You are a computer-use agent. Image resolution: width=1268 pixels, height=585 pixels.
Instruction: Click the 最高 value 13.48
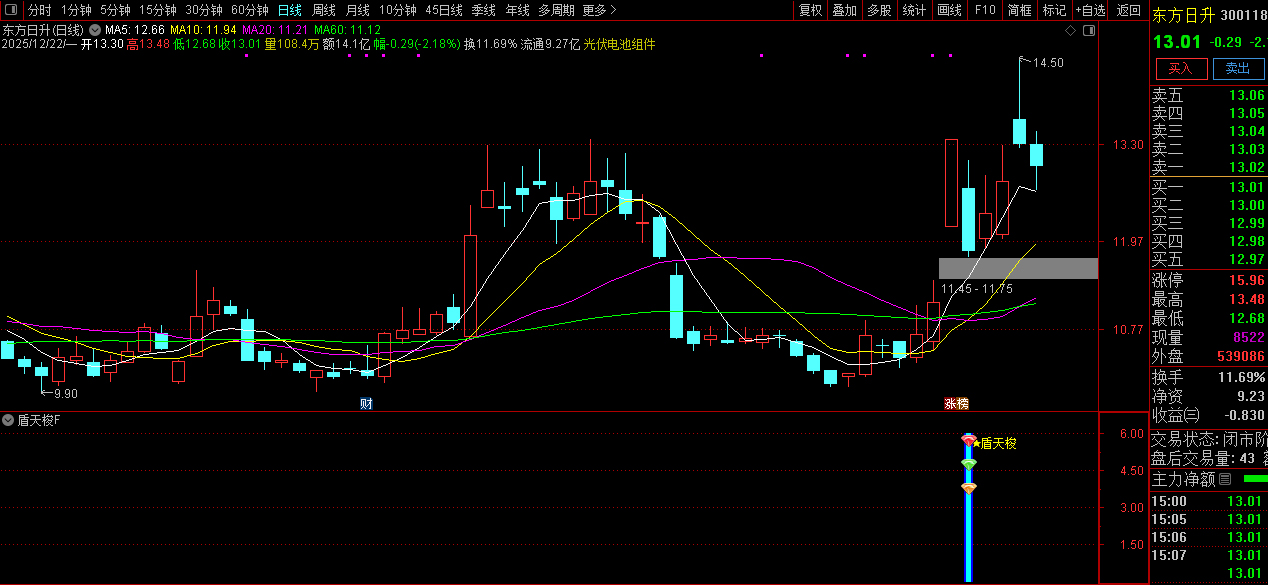(x=1246, y=299)
